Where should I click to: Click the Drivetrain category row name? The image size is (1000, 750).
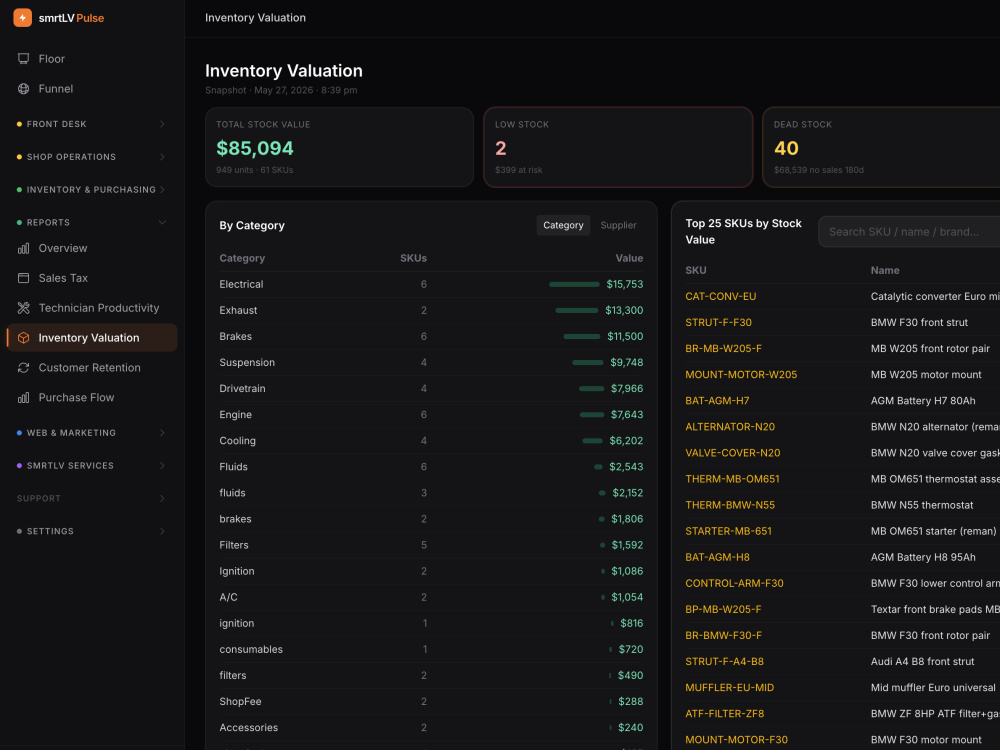(242, 389)
